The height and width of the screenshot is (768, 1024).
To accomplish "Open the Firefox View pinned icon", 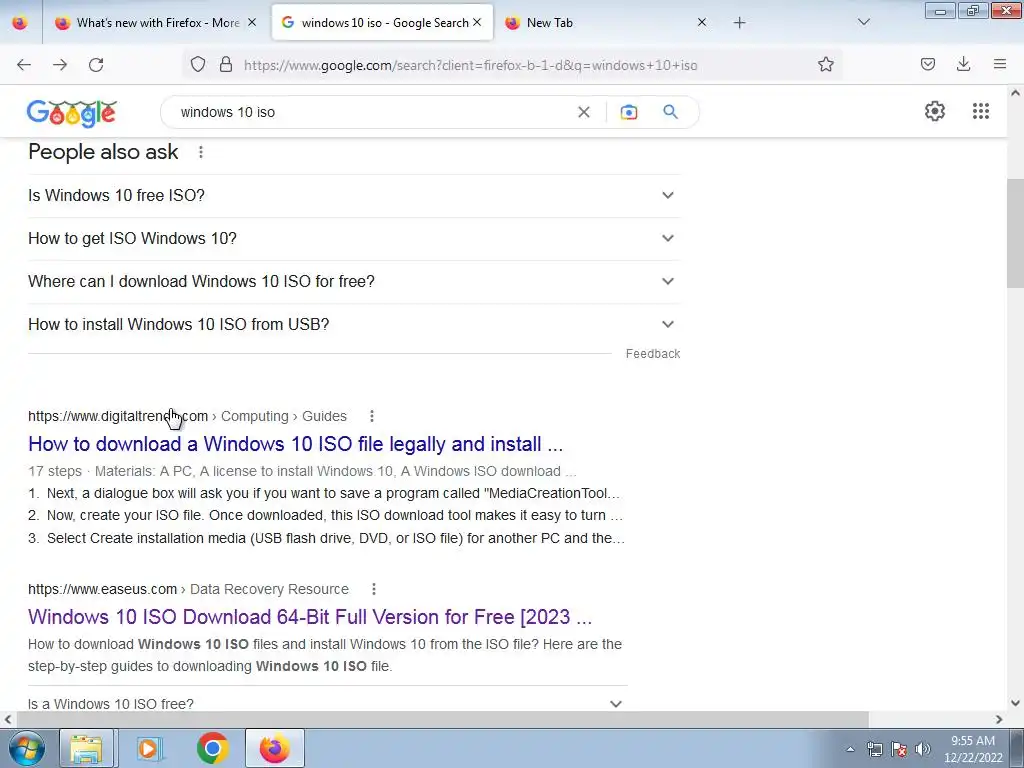I will (20, 23).
